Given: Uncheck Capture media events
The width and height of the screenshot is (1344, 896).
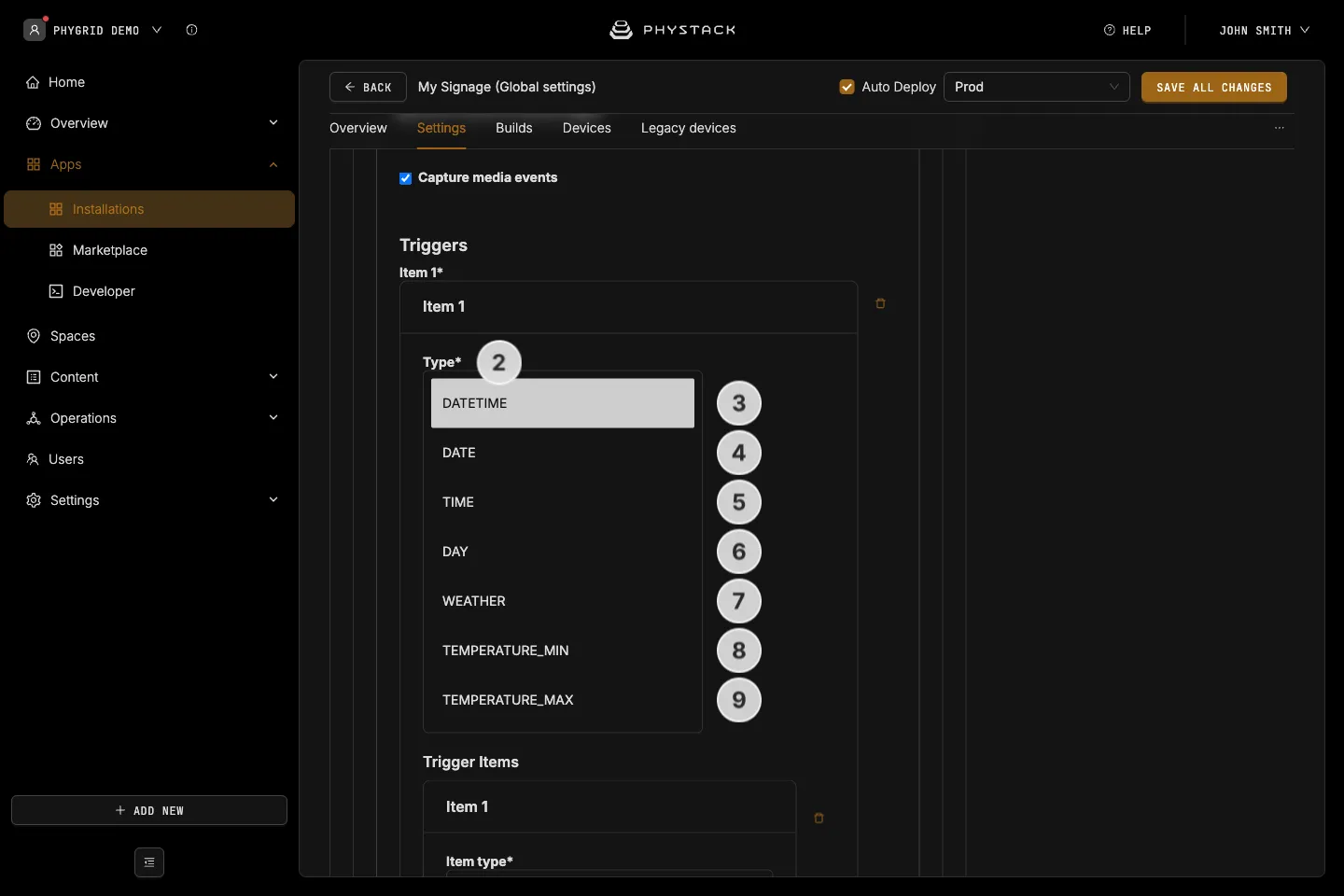Looking at the screenshot, I should point(406,178).
